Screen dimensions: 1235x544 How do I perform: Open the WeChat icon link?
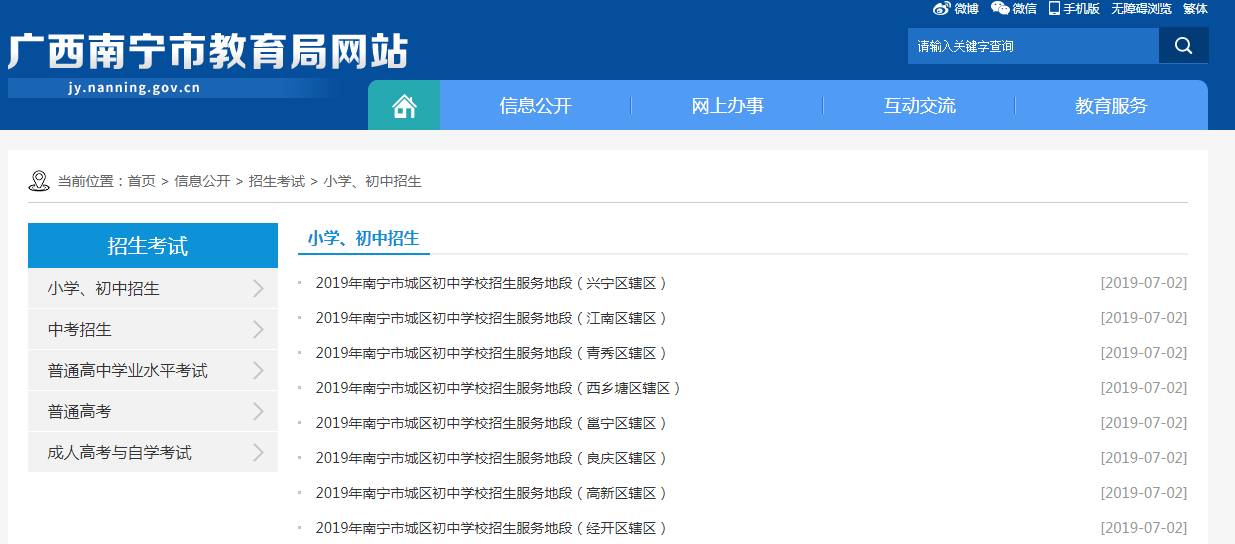pos(1000,8)
